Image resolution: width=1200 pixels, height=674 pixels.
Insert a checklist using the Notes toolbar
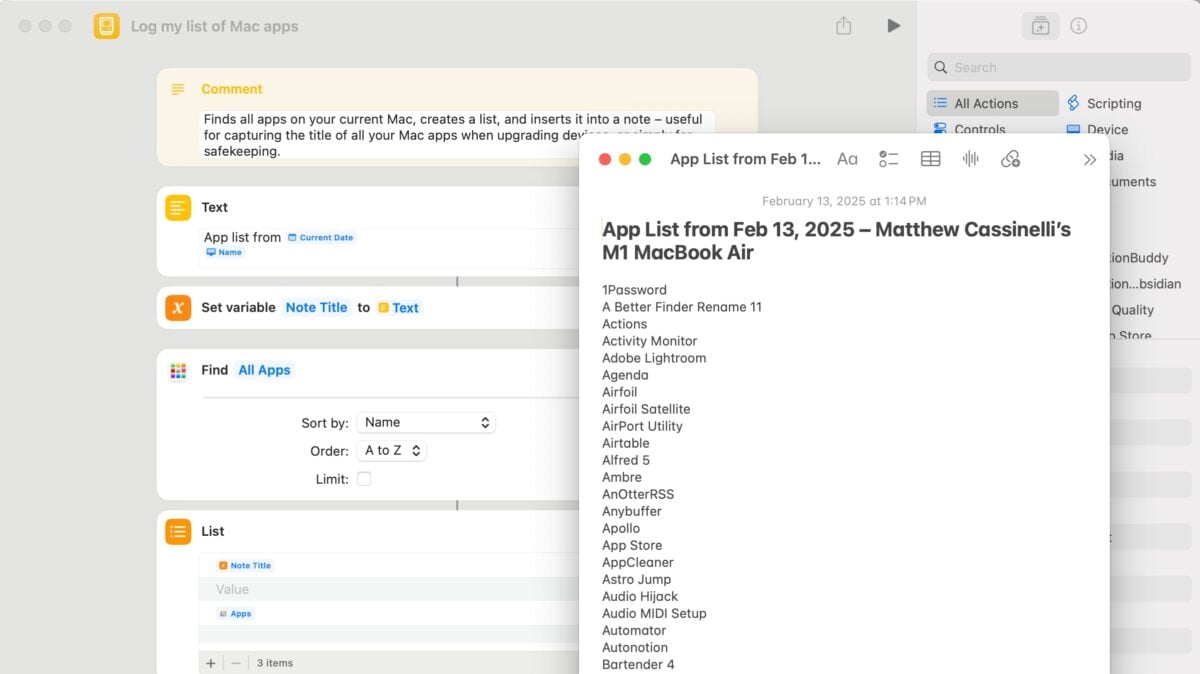[889, 159]
